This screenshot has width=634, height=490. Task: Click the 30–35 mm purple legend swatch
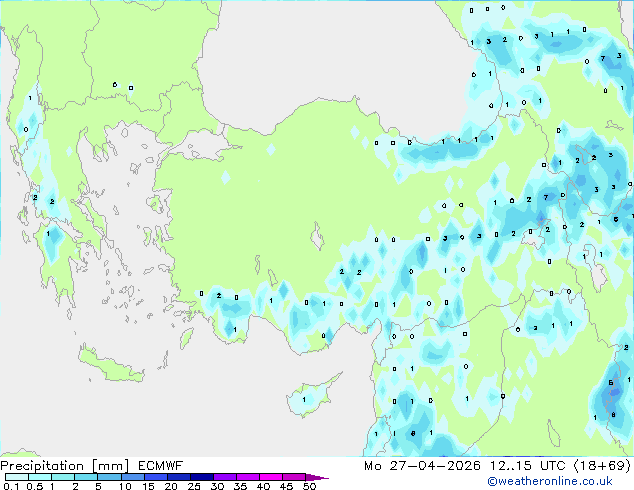(225, 477)
